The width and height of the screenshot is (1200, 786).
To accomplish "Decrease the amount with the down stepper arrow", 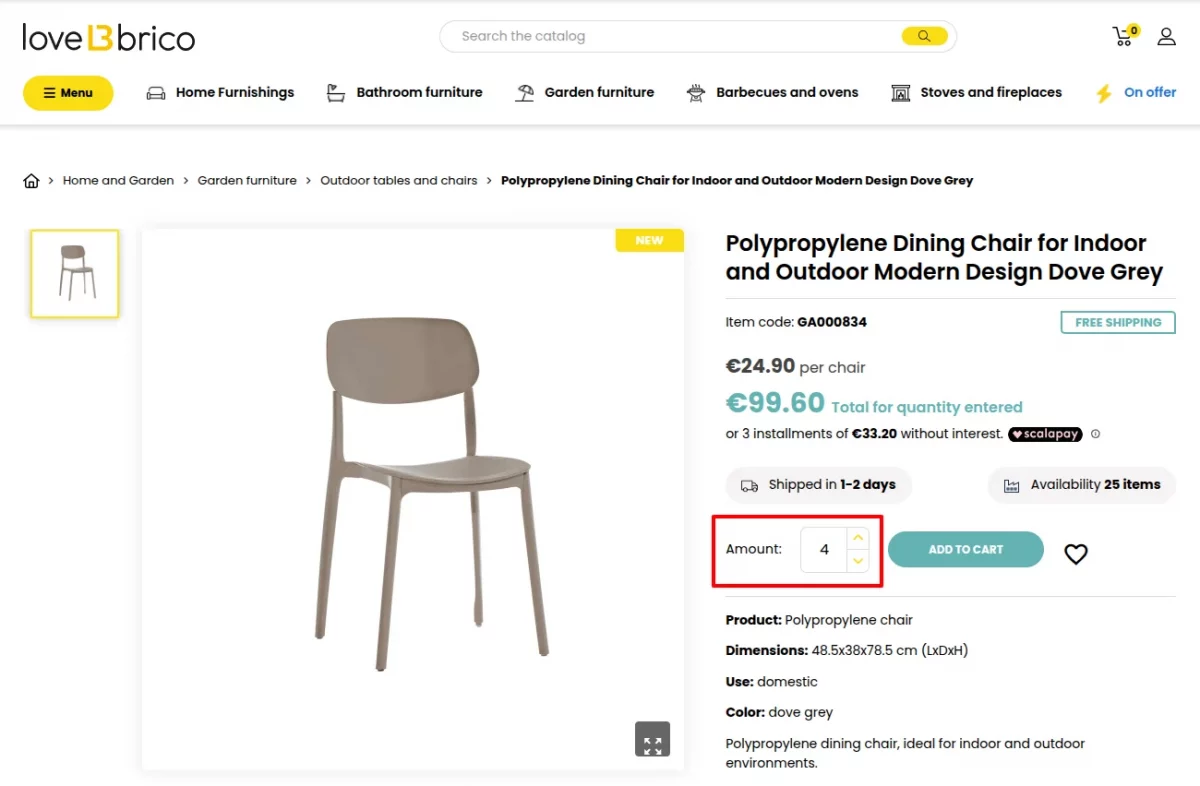I will pyautogui.click(x=857, y=561).
